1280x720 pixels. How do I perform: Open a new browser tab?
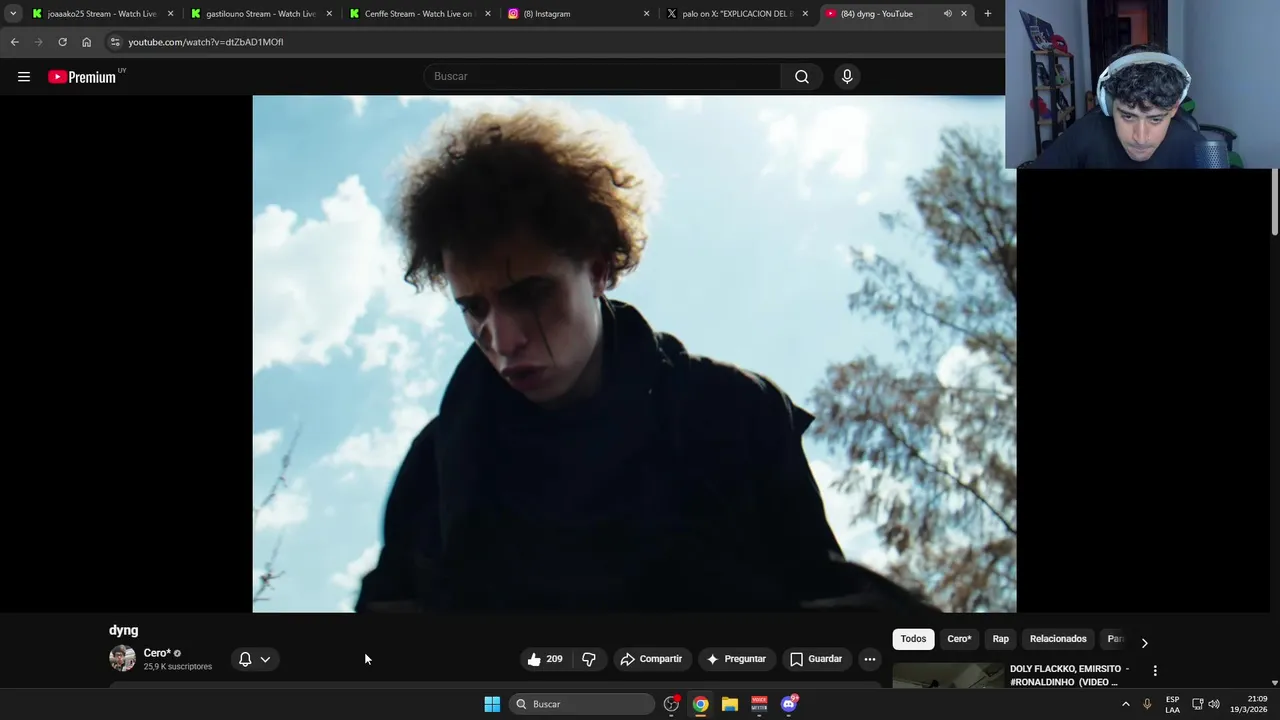click(x=988, y=14)
